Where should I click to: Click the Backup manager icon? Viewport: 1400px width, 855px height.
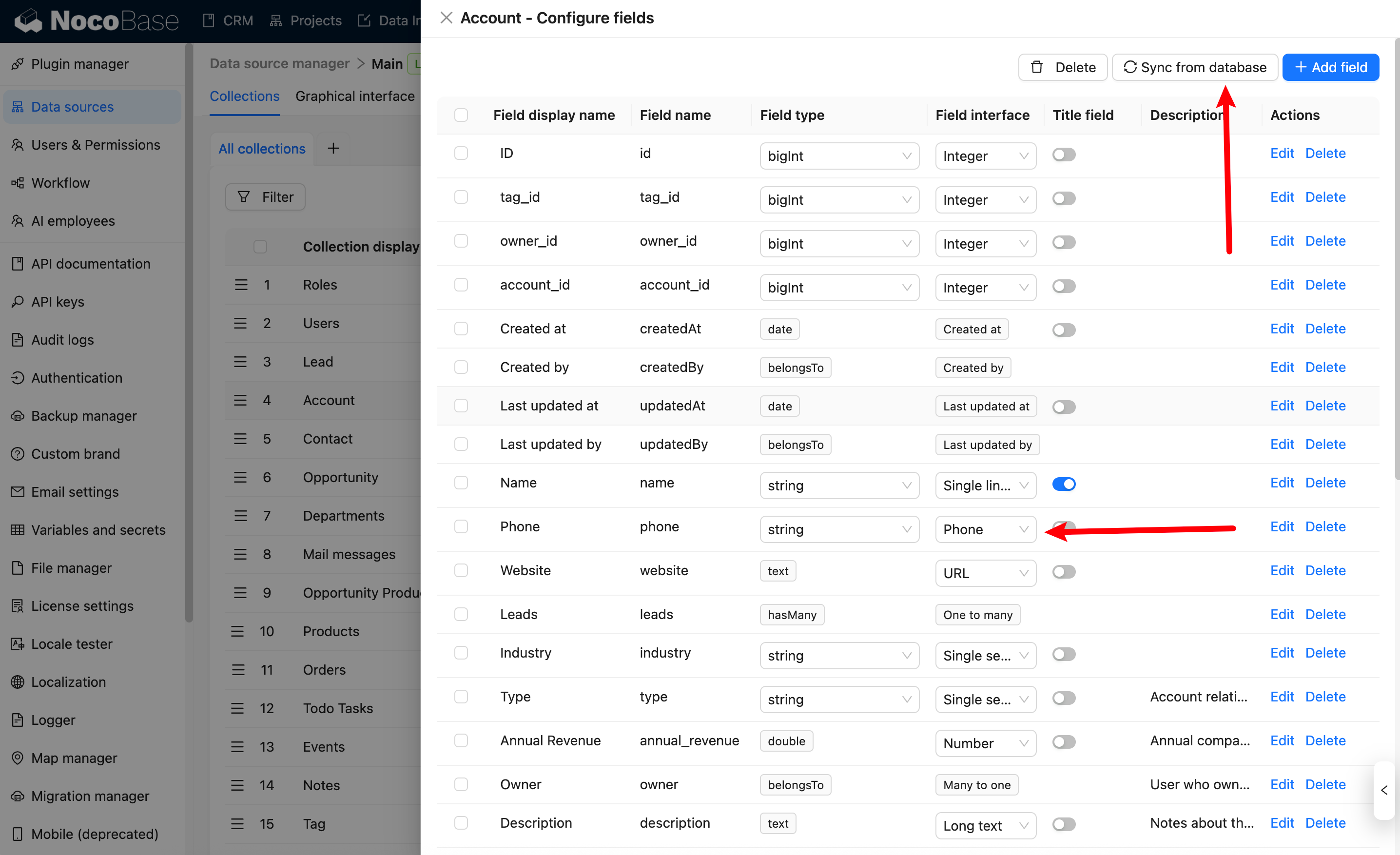[x=18, y=416]
